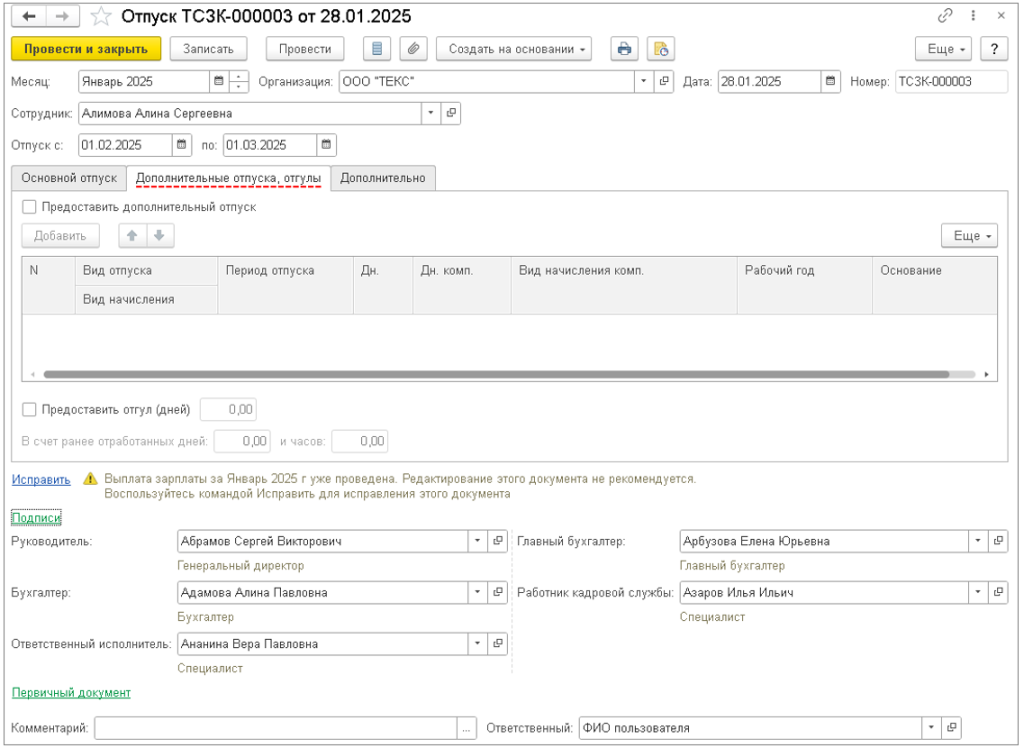The height and width of the screenshot is (748, 1024).
Task: Click the Провести и закрыть button
Action: click(85, 49)
